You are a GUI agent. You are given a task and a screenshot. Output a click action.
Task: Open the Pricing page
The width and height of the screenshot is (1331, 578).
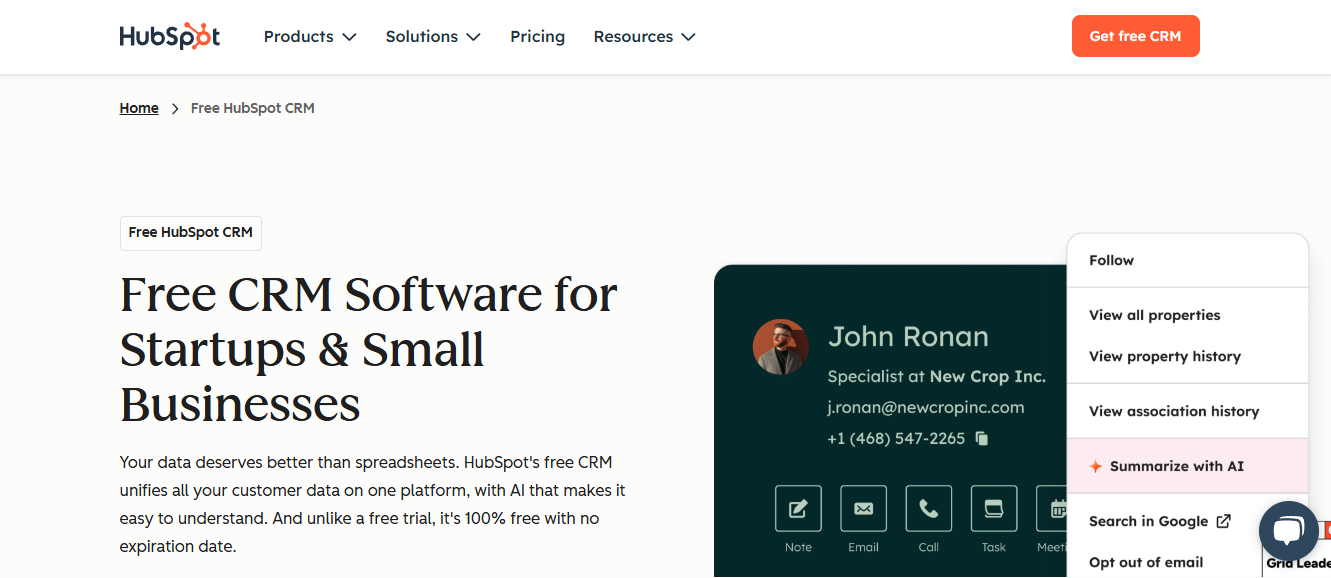(537, 36)
